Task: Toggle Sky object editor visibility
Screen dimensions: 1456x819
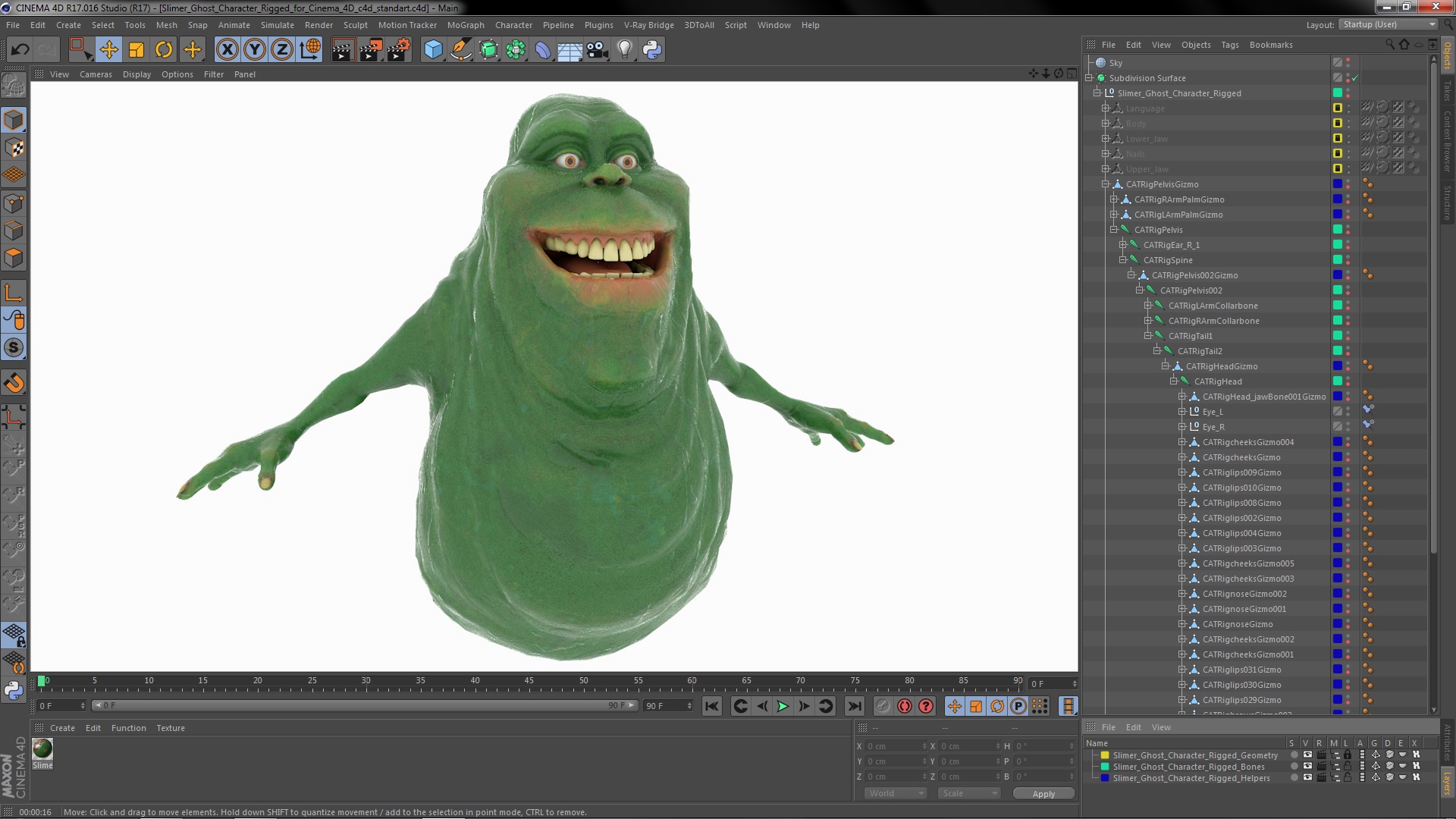Action: tap(1348, 60)
